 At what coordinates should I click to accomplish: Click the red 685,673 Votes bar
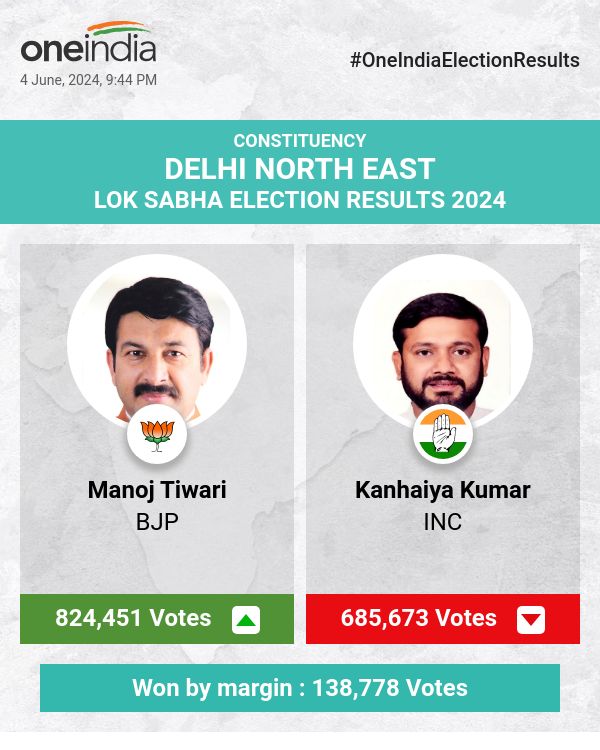[419, 618]
